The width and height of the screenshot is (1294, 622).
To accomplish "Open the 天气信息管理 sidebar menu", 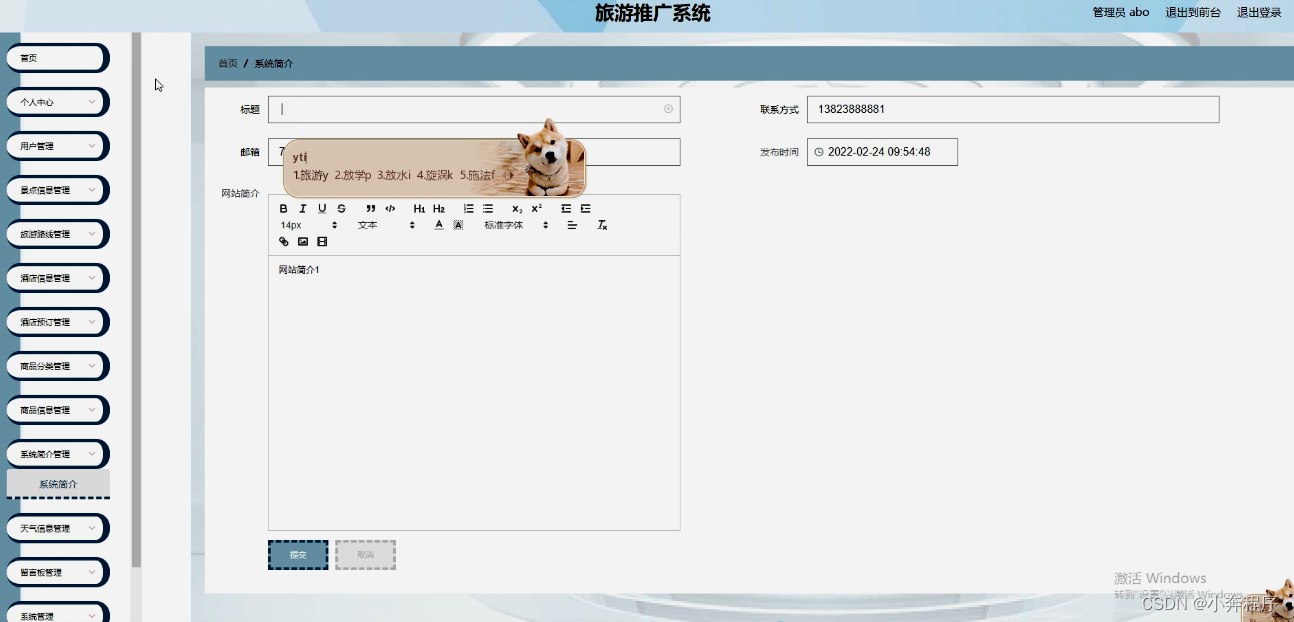I will (57, 528).
